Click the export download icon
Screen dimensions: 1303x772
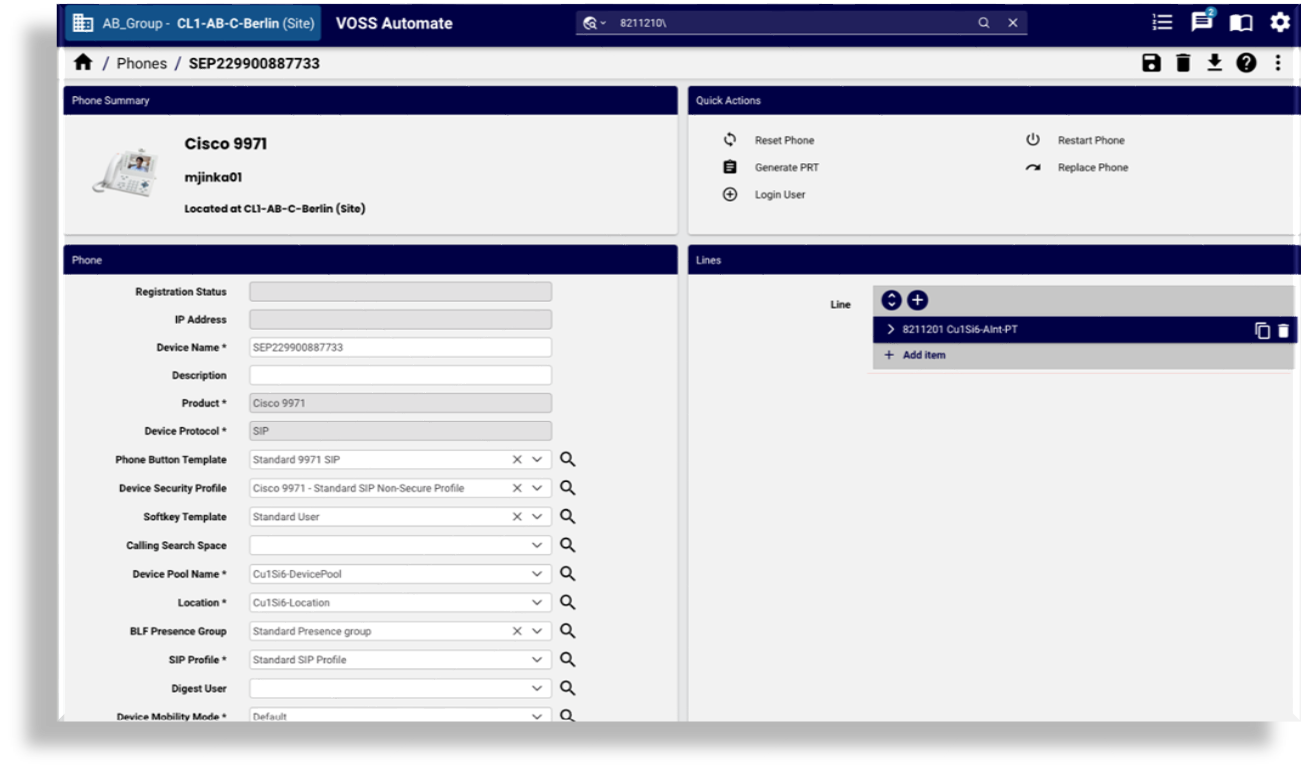pos(1214,63)
